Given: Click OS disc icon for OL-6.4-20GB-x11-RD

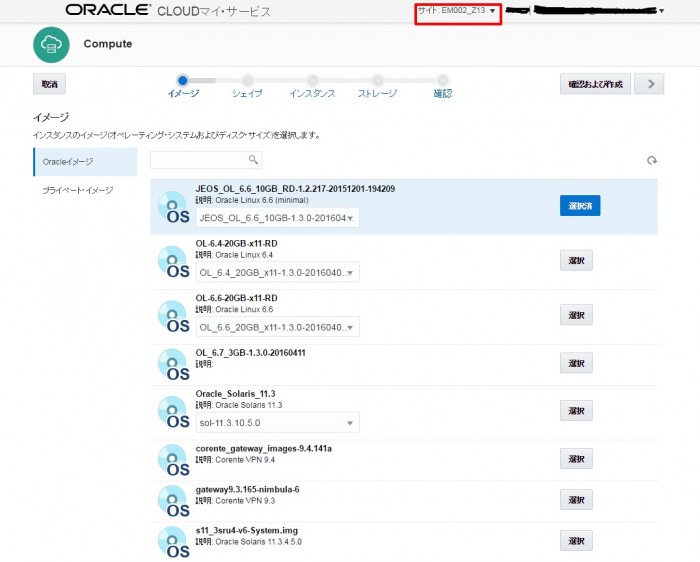Looking at the screenshot, I should (174, 262).
